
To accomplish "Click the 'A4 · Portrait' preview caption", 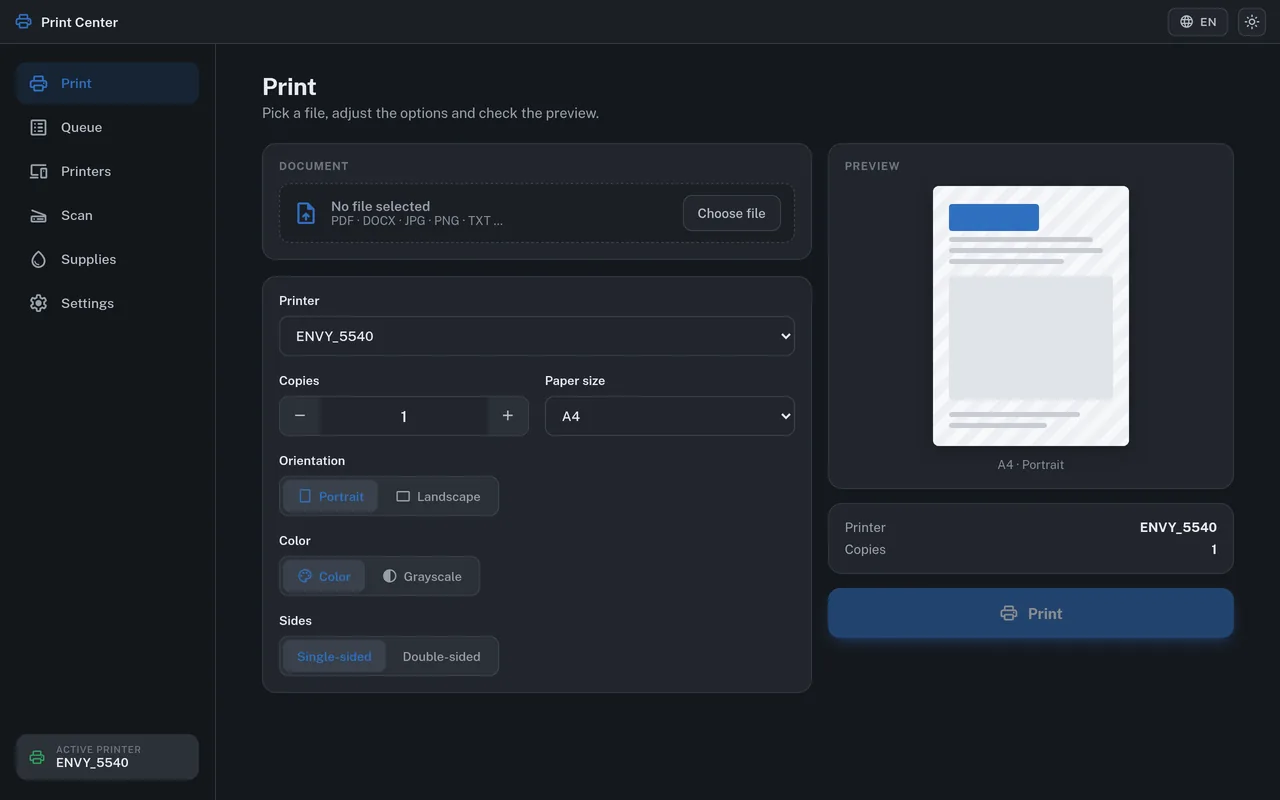I will (x=1031, y=465).
